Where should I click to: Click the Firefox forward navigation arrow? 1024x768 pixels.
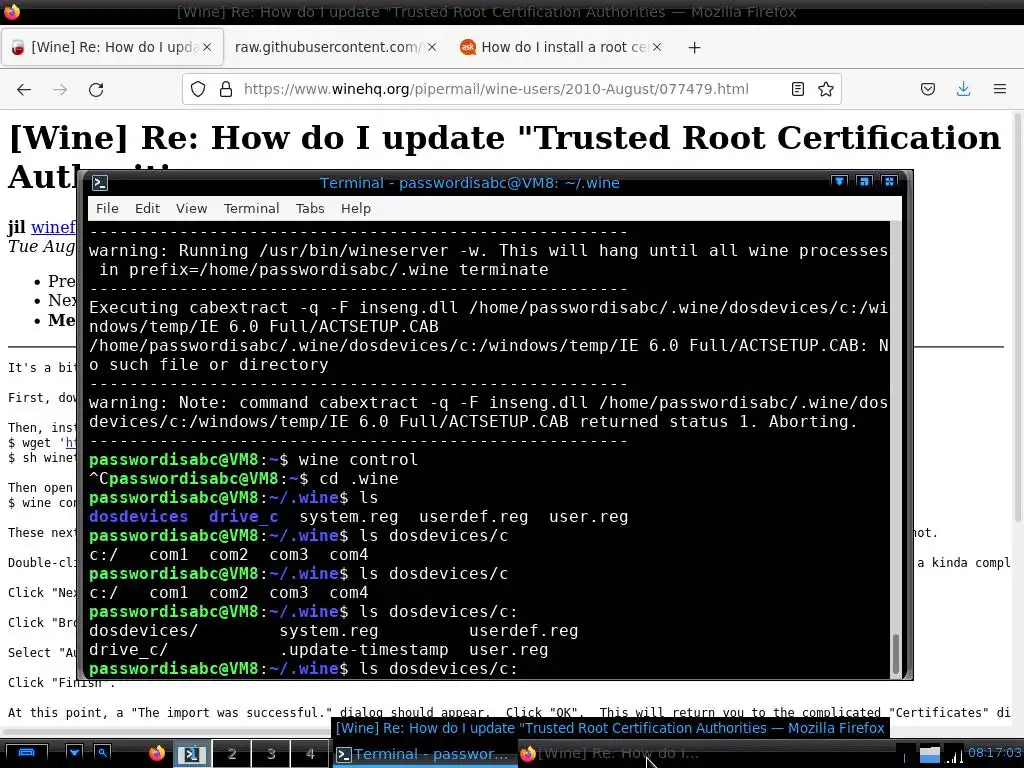point(60,89)
